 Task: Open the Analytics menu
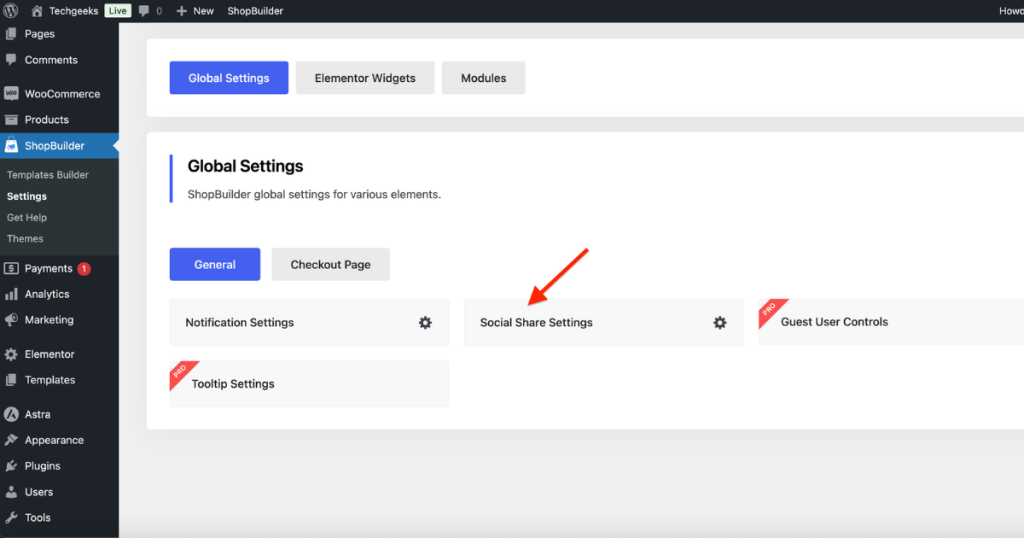[59, 294]
